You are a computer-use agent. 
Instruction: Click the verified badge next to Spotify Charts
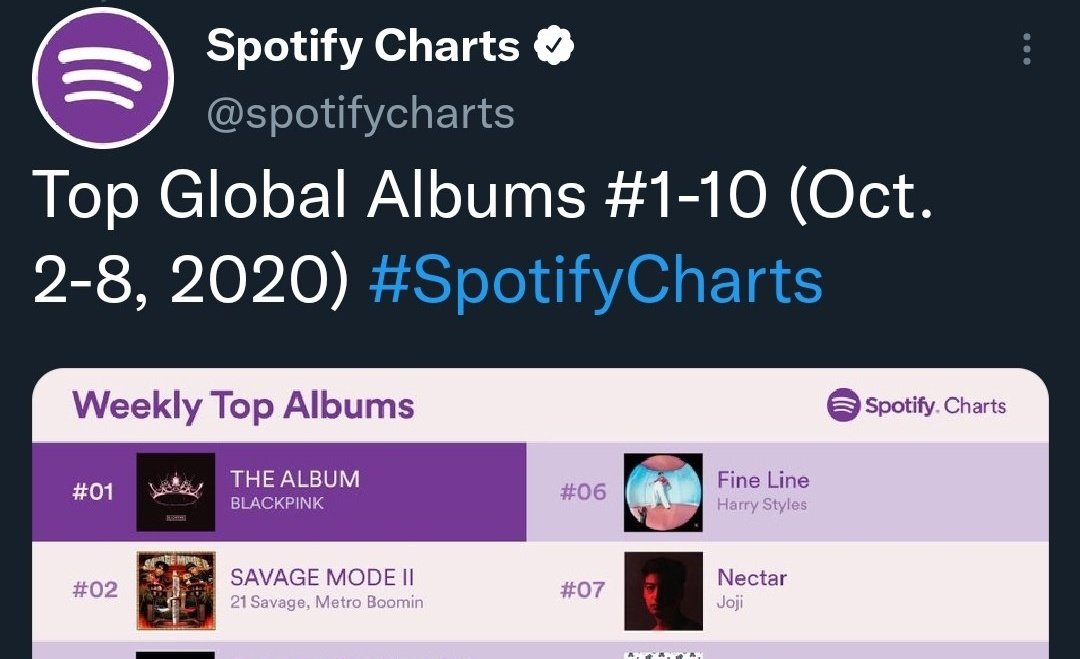tap(554, 45)
